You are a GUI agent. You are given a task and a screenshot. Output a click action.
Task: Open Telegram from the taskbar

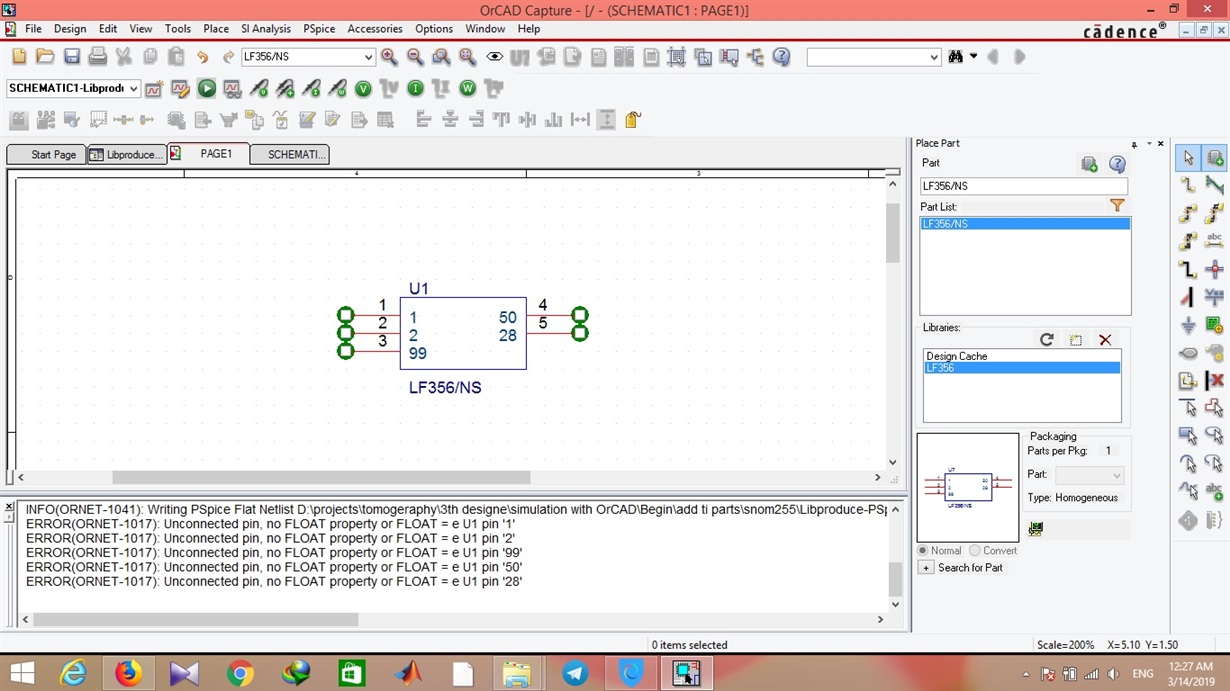[575, 673]
